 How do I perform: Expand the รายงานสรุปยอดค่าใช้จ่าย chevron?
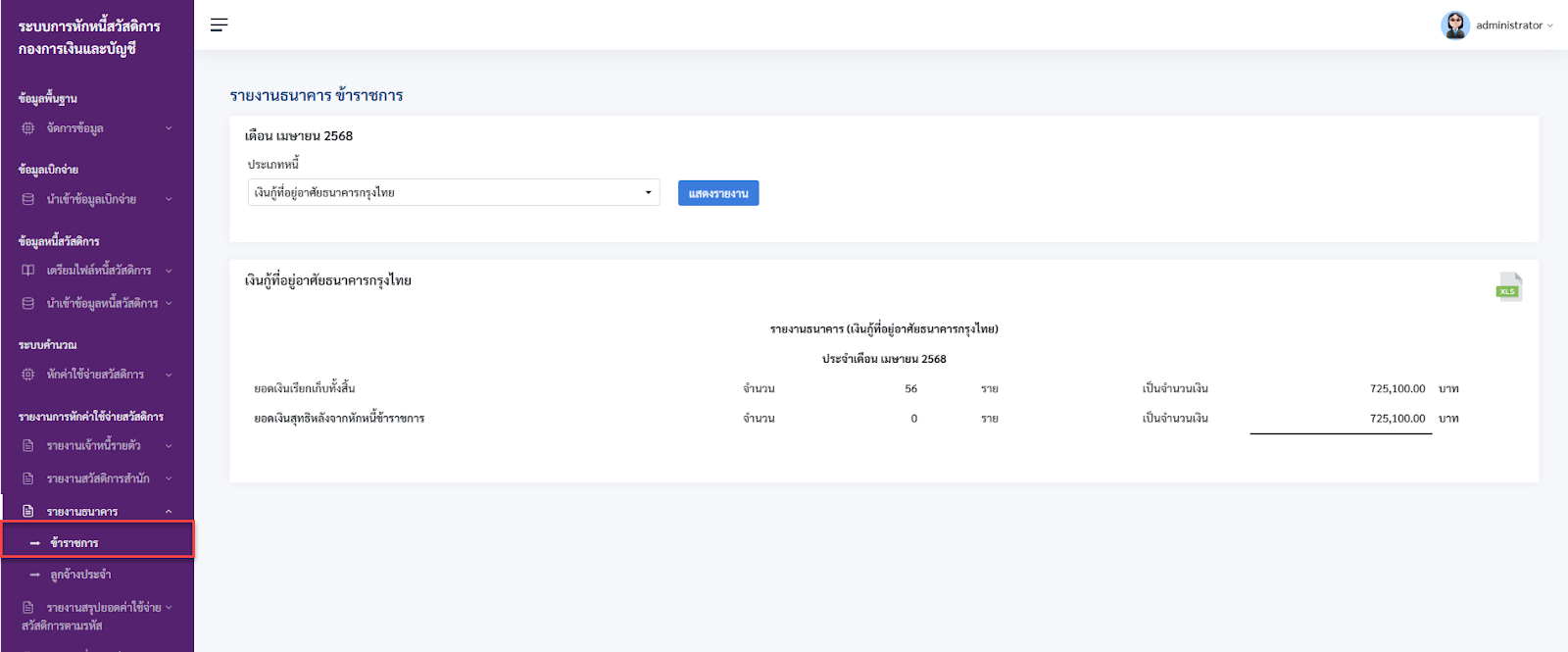click(x=169, y=608)
